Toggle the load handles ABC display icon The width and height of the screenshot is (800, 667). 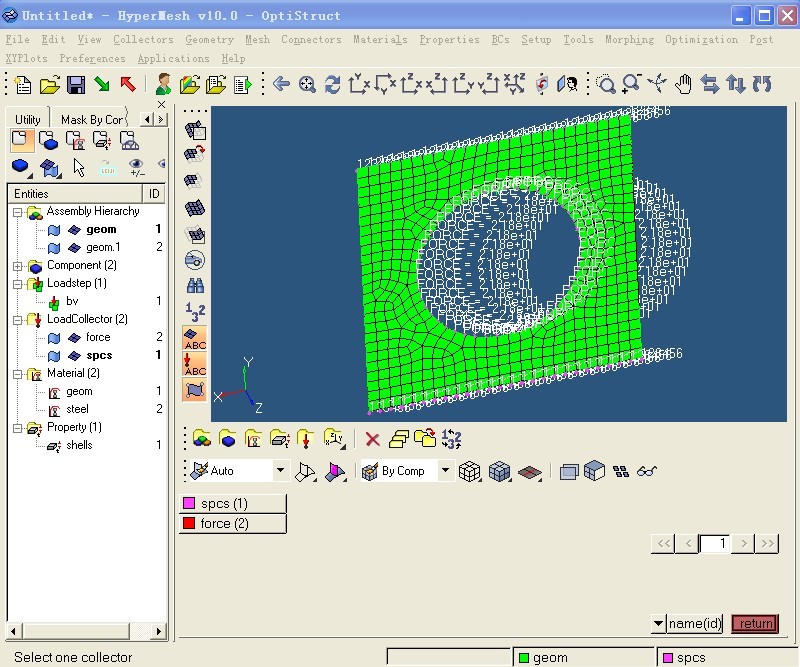point(195,364)
